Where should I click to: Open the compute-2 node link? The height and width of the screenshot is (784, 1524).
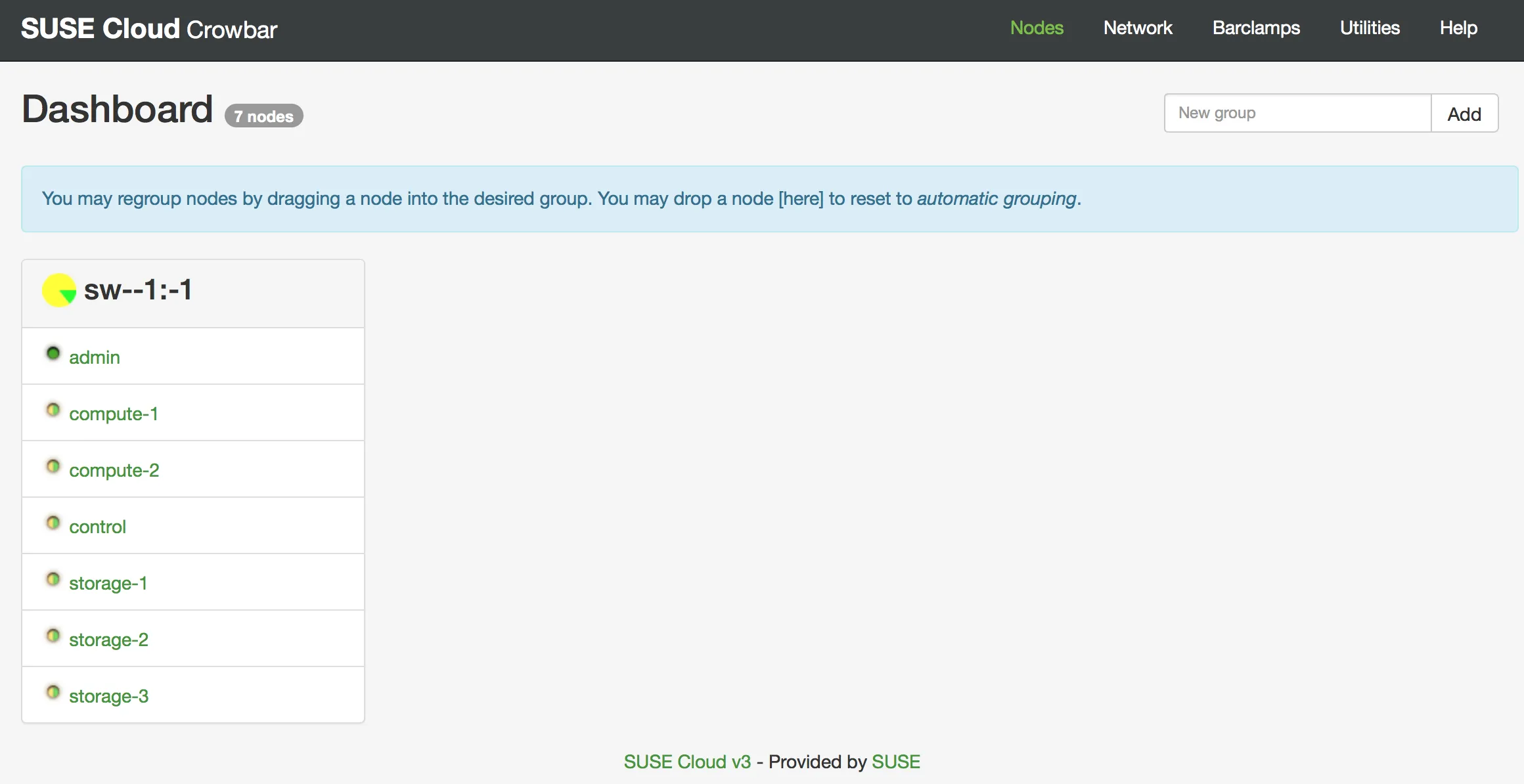click(114, 470)
